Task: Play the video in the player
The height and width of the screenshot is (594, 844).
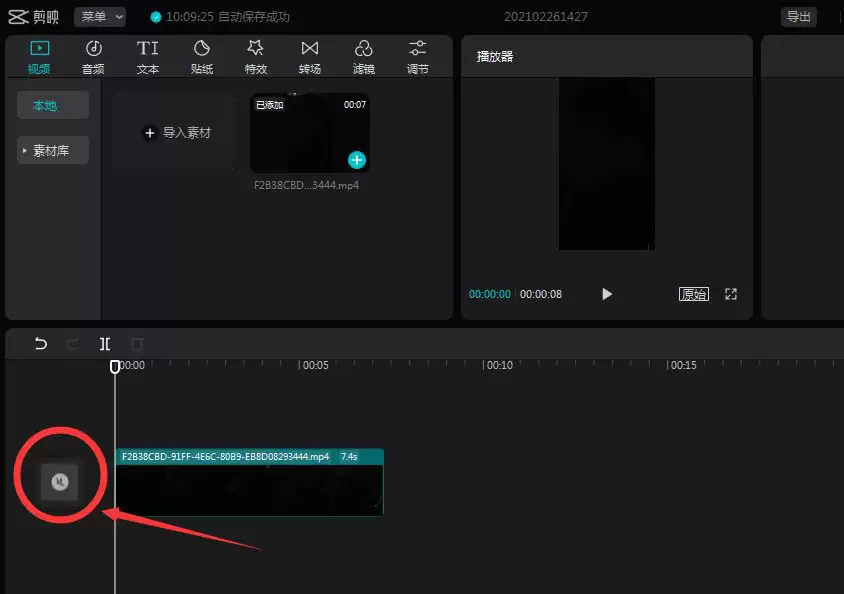Action: (607, 294)
